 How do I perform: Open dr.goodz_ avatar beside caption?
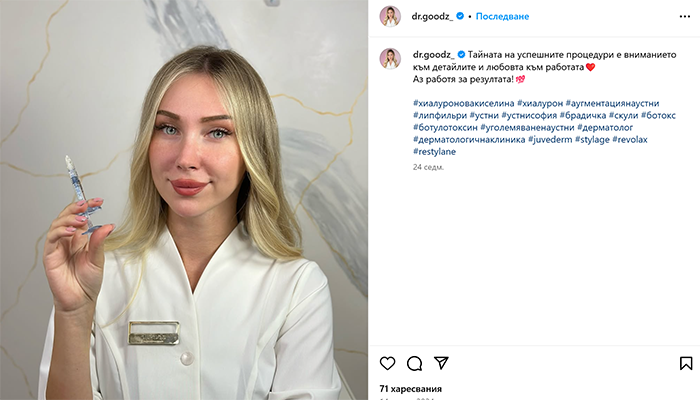(x=390, y=58)
